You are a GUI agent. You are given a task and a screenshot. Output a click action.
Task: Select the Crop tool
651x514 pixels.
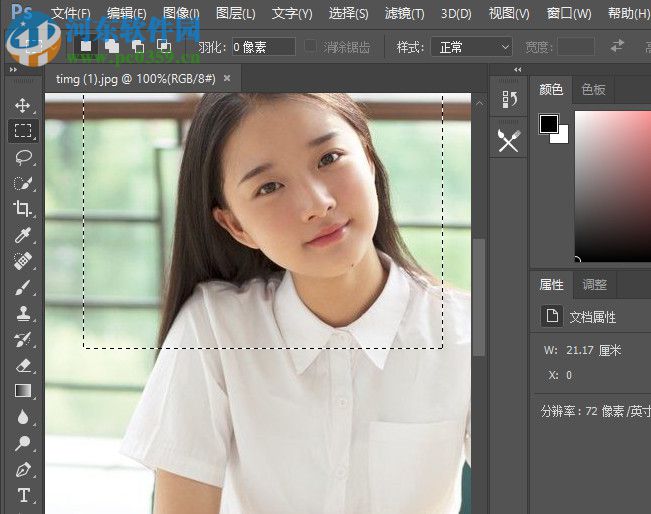(23, 209)
